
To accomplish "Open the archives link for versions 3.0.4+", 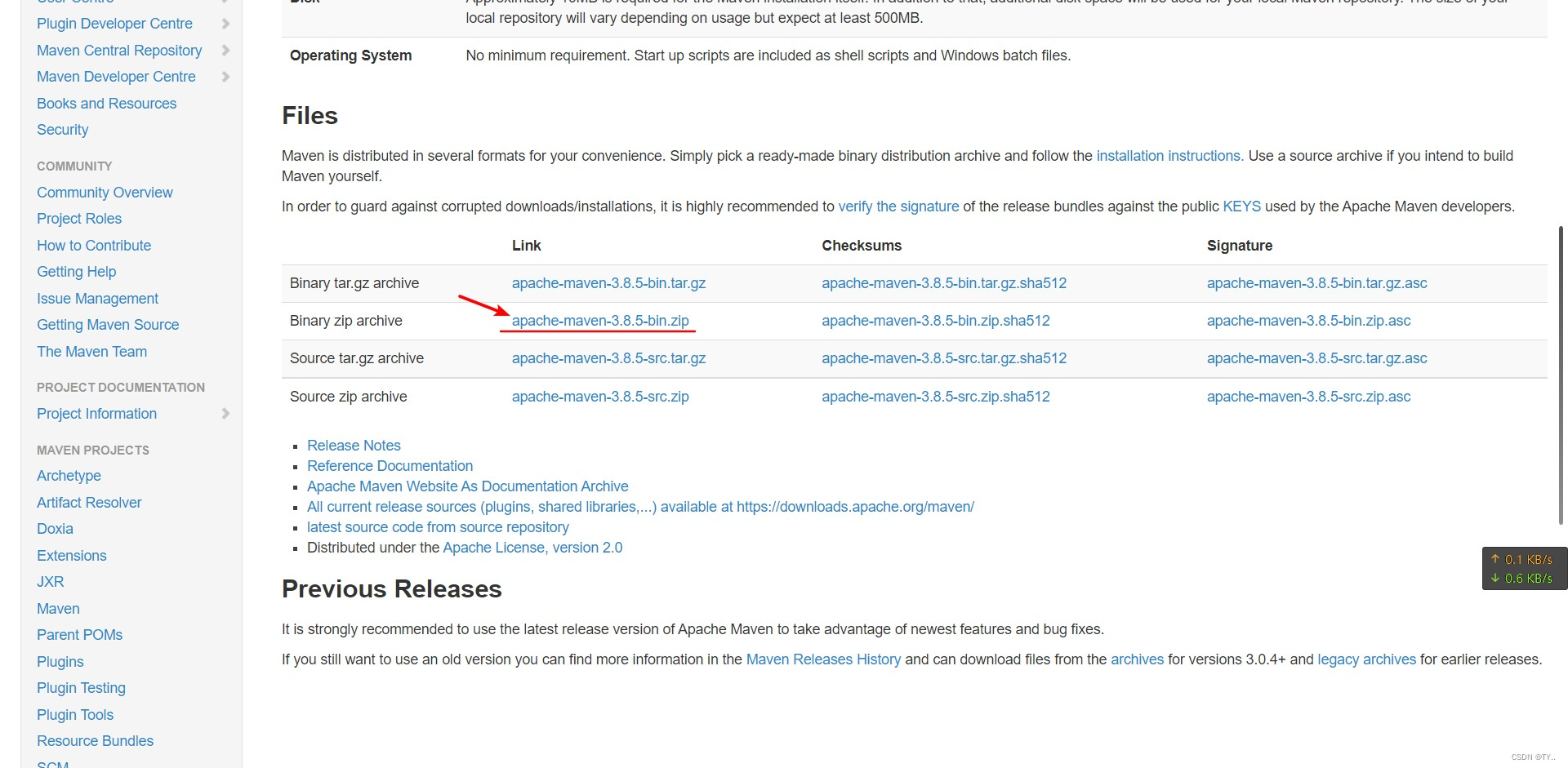I will [1137, 659].
